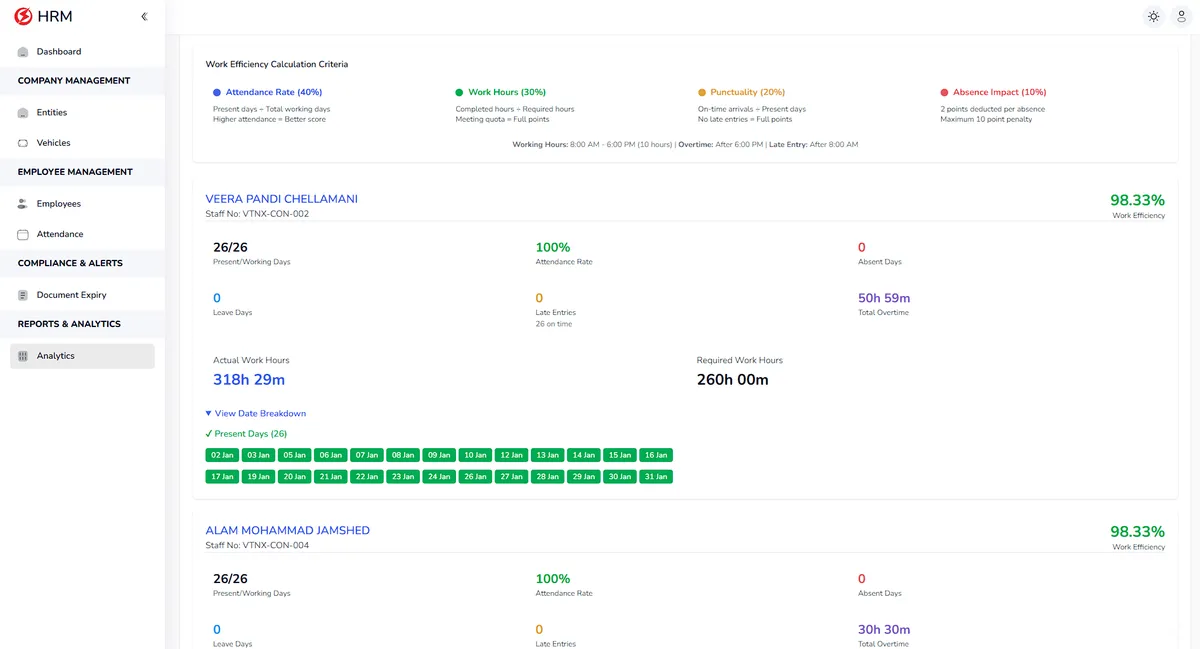Click the Attendance Rate (40%) label
The height and width of the screenshot is (649, 1200).
tap(274, 92)
